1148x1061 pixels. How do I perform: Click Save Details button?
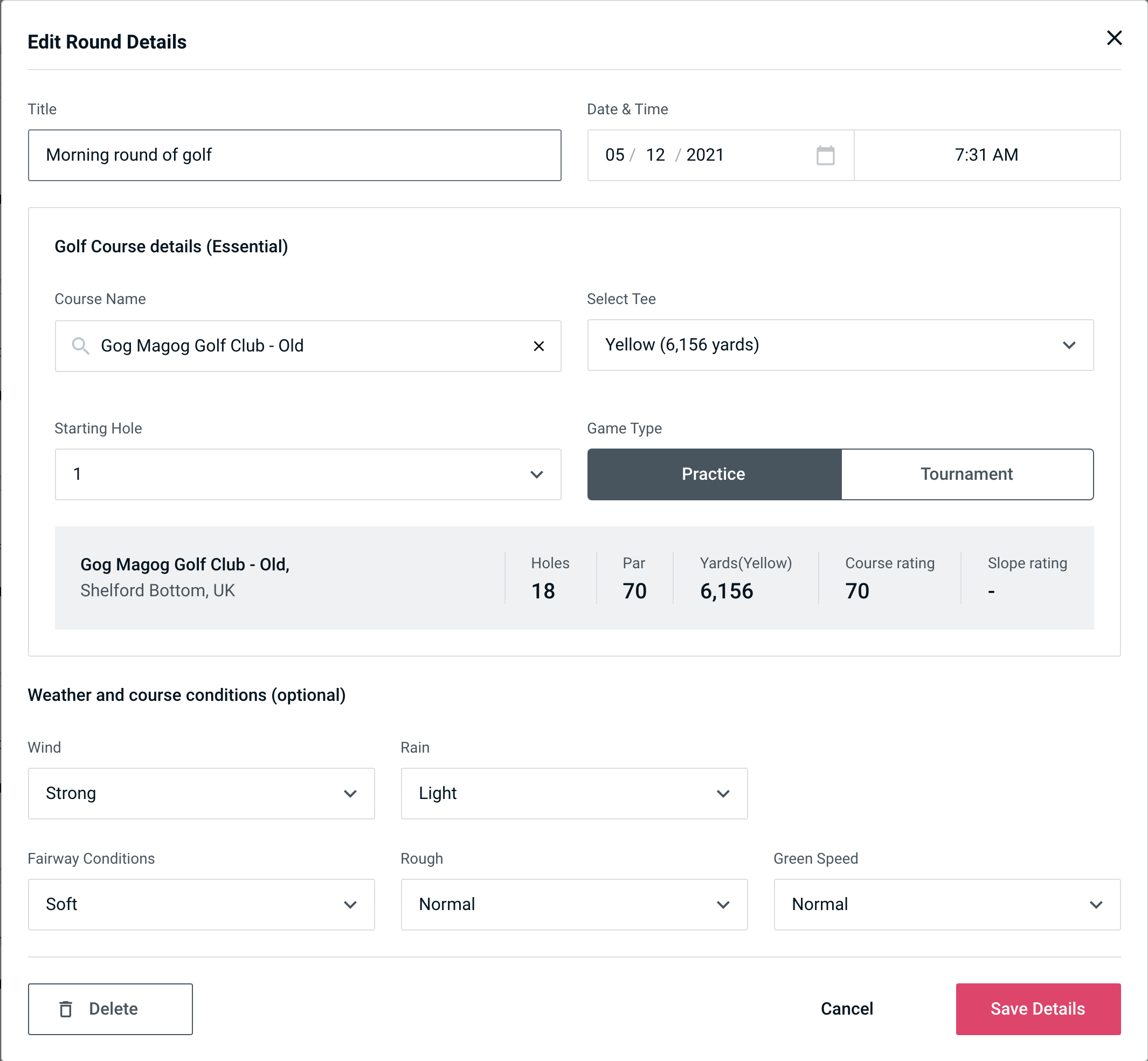(x=1037, y=1008)
